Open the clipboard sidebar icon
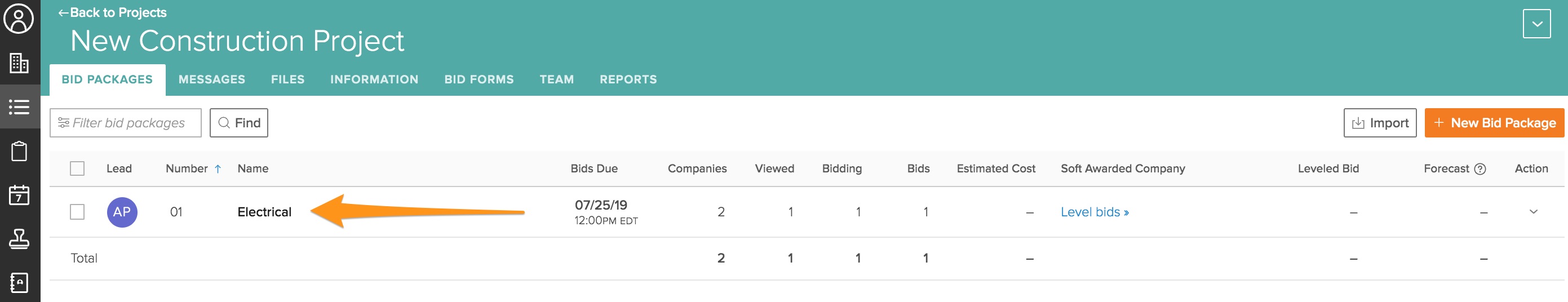Viewport: 1568px width, 302px height. 19,151
